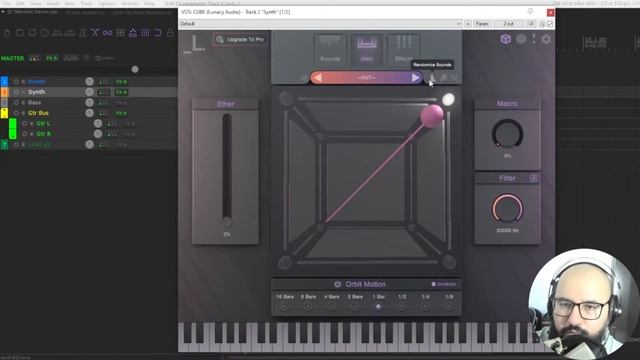Select previous preset with left arrow

coord(318,78)
